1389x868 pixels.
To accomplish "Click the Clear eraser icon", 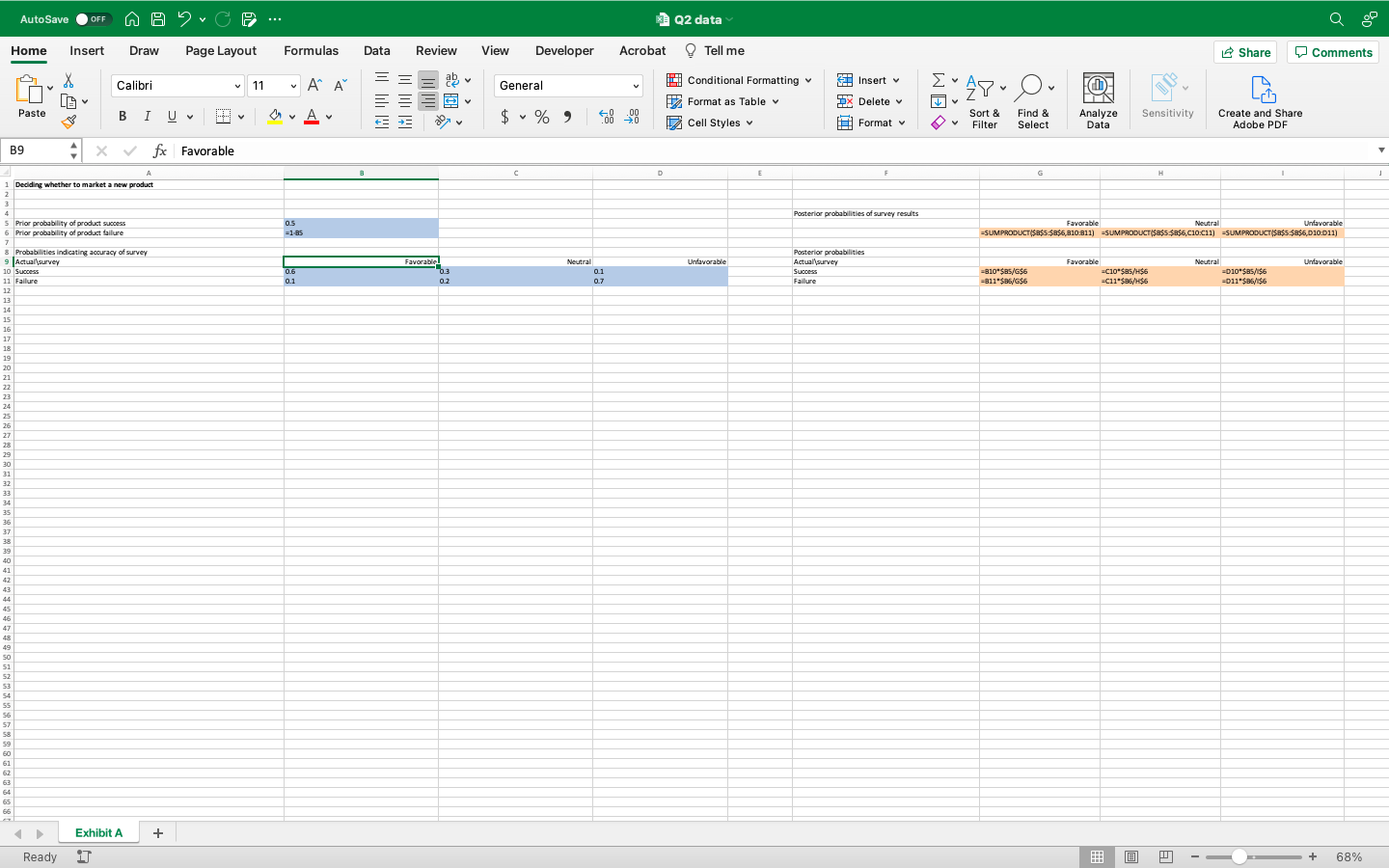I will (938, 122).
